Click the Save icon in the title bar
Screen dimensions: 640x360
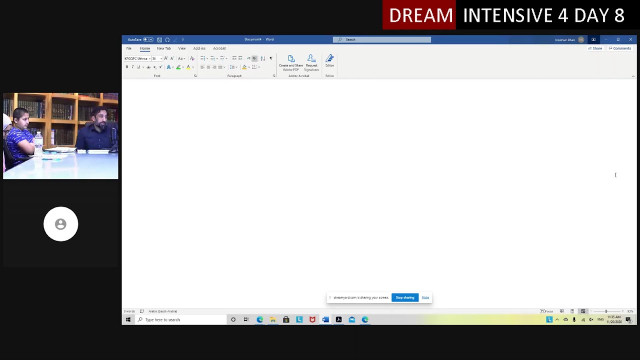point(160,40)
